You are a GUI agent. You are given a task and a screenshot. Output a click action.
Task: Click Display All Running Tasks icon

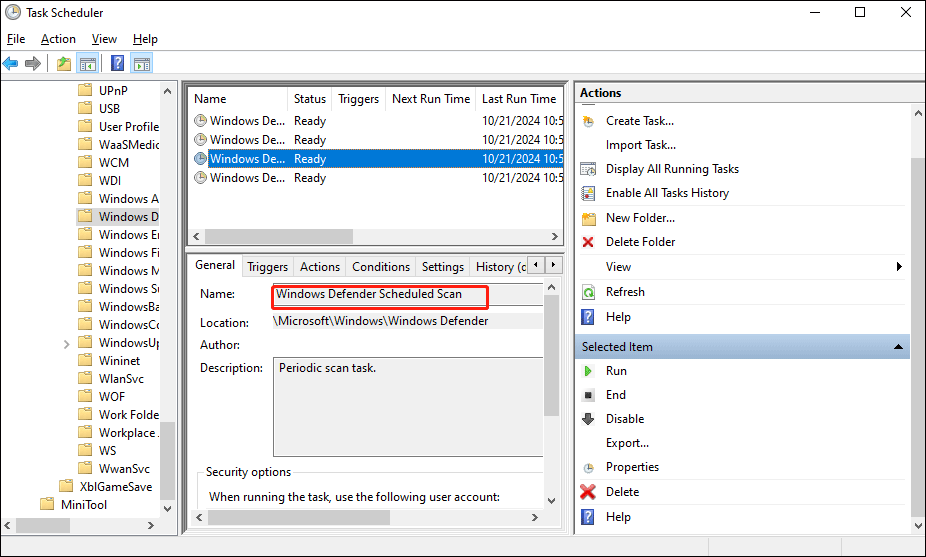point(588,169)
